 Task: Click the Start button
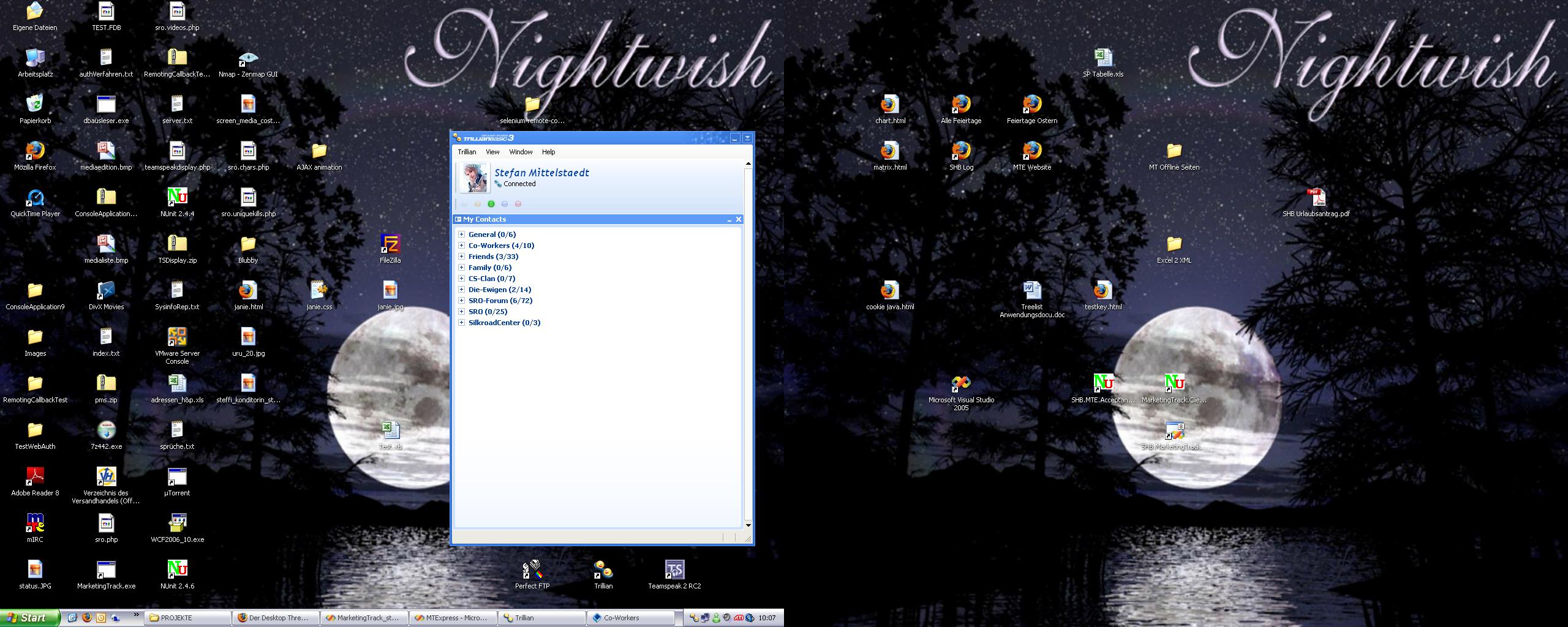pyautogui.click(x=30, y=618)
